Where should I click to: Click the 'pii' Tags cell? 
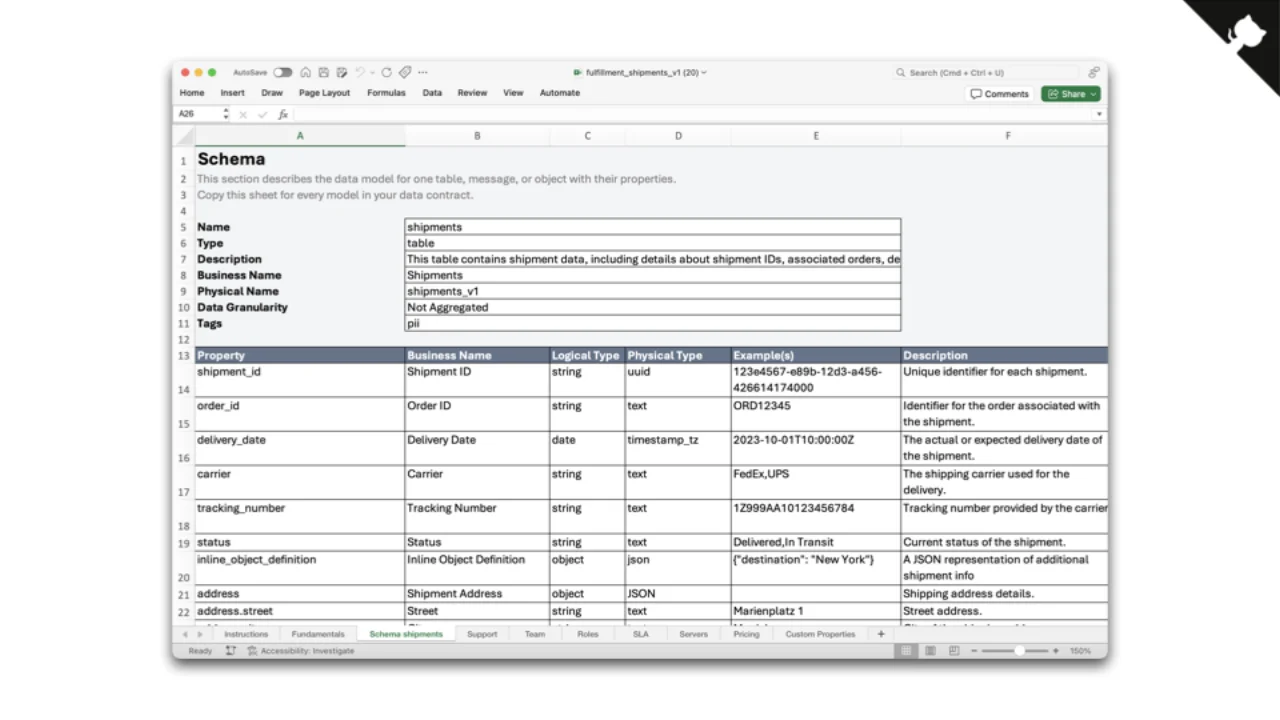[x=653, y=323]
